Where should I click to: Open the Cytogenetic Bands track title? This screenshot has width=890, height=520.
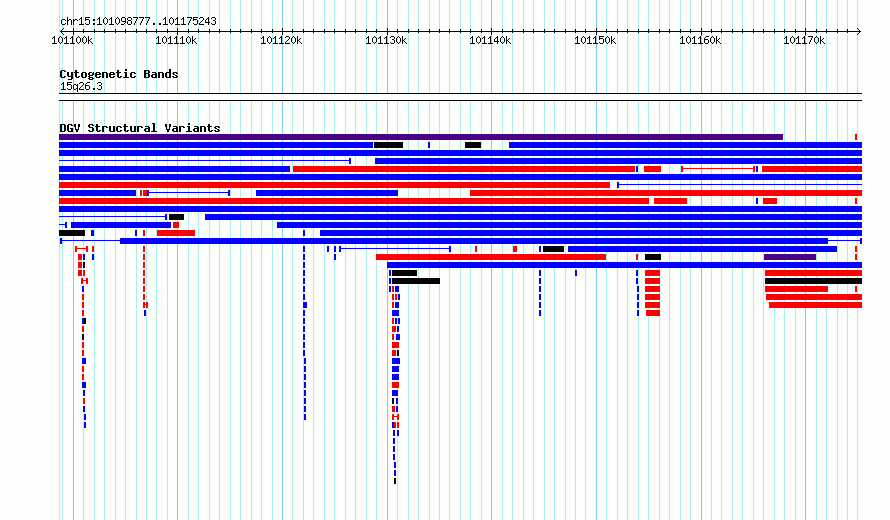pyautogui.click(x=119, y=74)
